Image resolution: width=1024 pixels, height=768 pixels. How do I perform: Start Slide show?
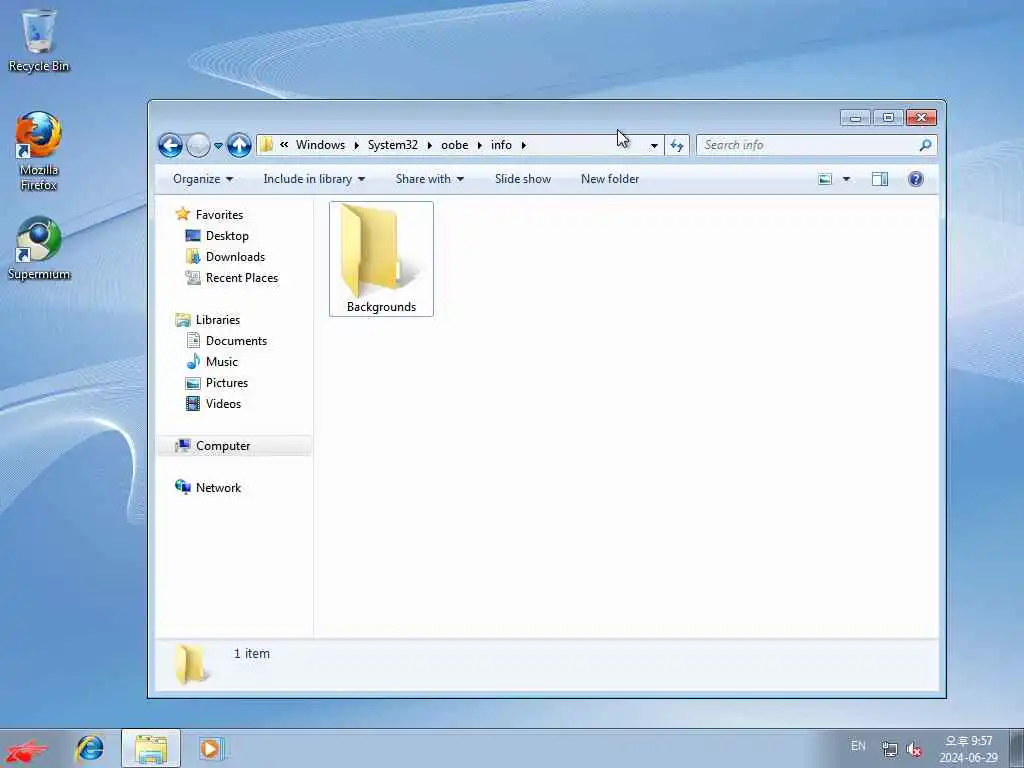(522, 179)
